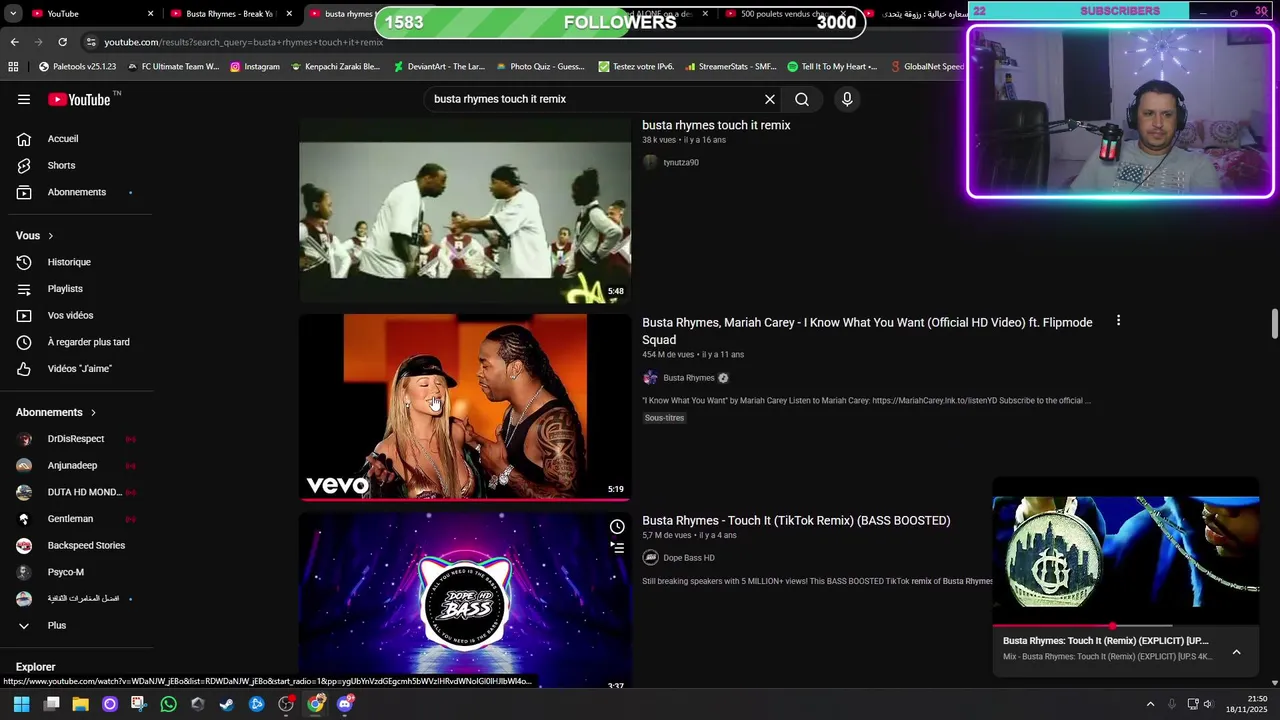1280x720 pixels.
Task: Open Touch It (TikTok Remix) title
Action: click(796, 520)
